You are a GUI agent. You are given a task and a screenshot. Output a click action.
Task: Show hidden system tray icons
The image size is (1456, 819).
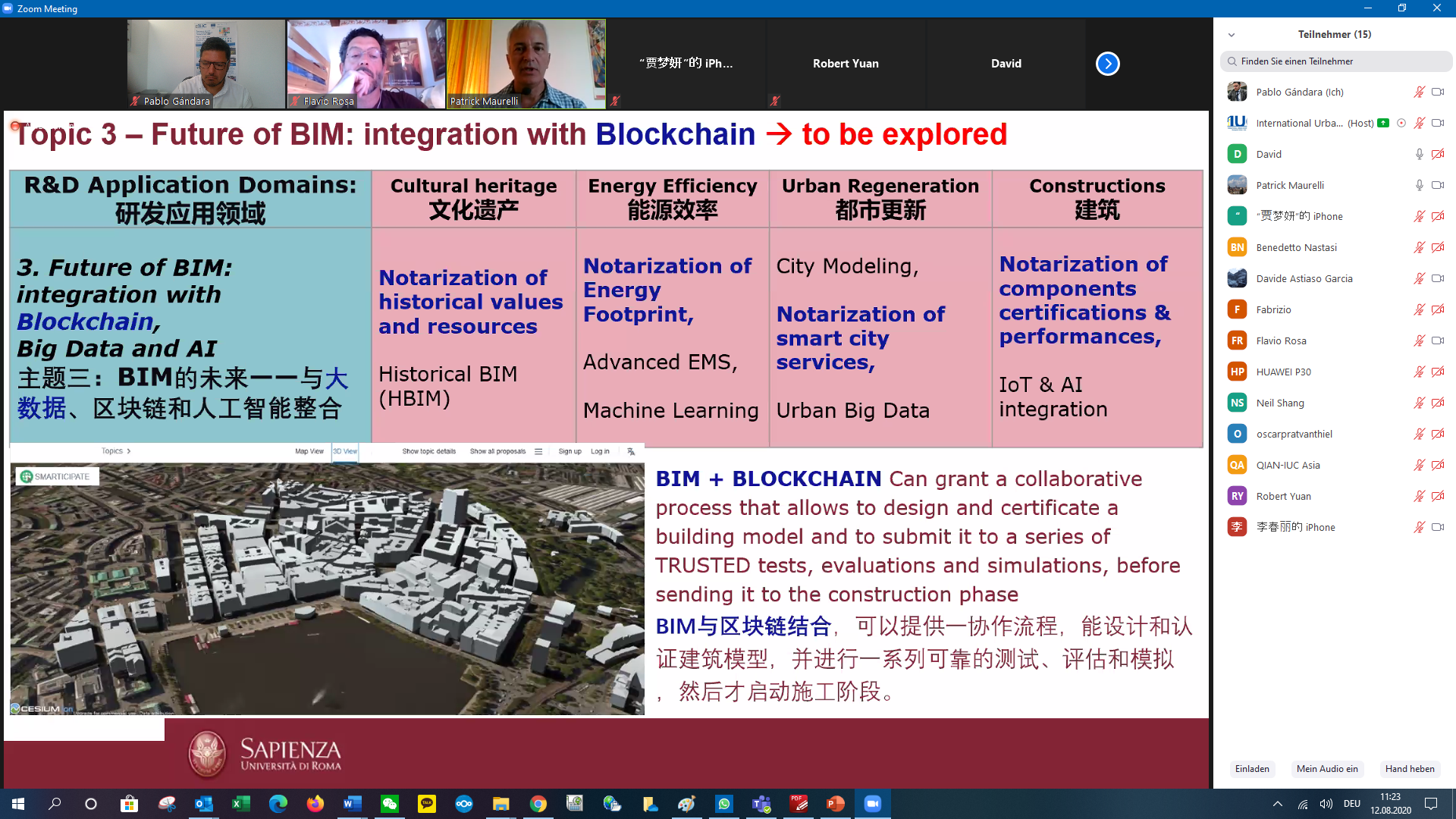1278,804
